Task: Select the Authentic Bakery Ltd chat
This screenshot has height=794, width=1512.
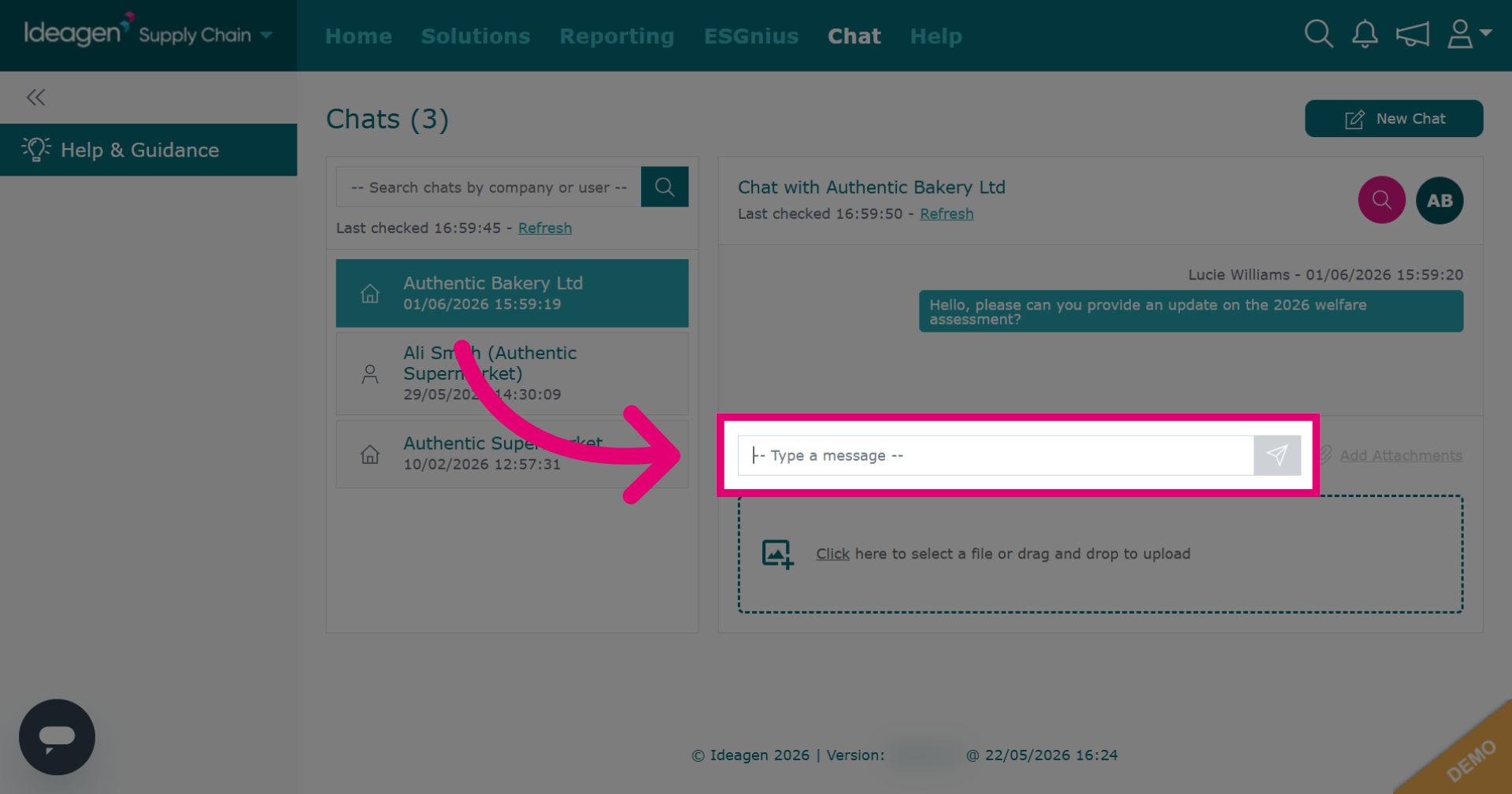Action: 512,293
